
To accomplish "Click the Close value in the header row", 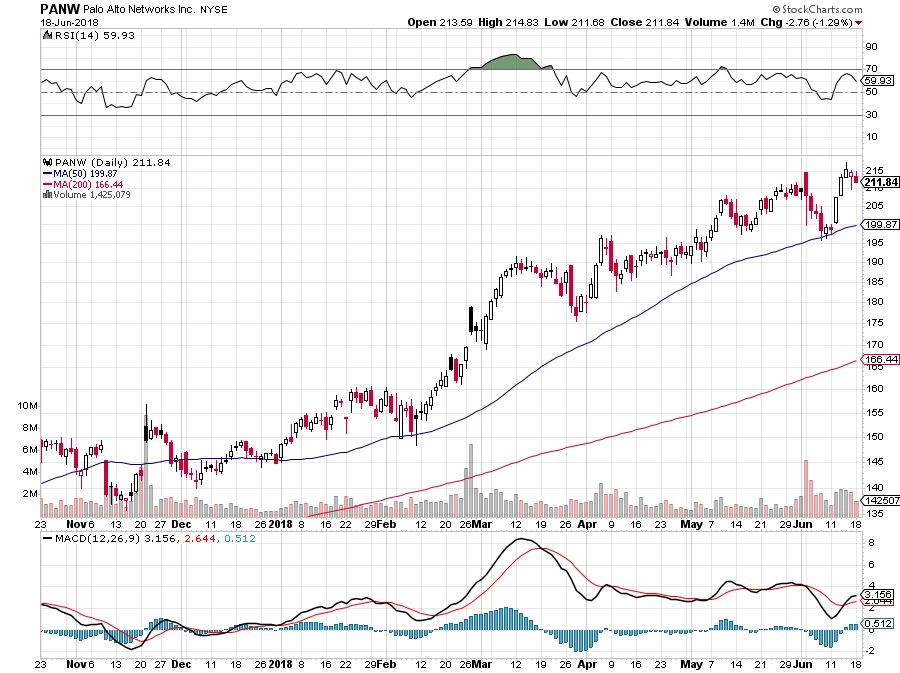I will (x=662, y=22).
